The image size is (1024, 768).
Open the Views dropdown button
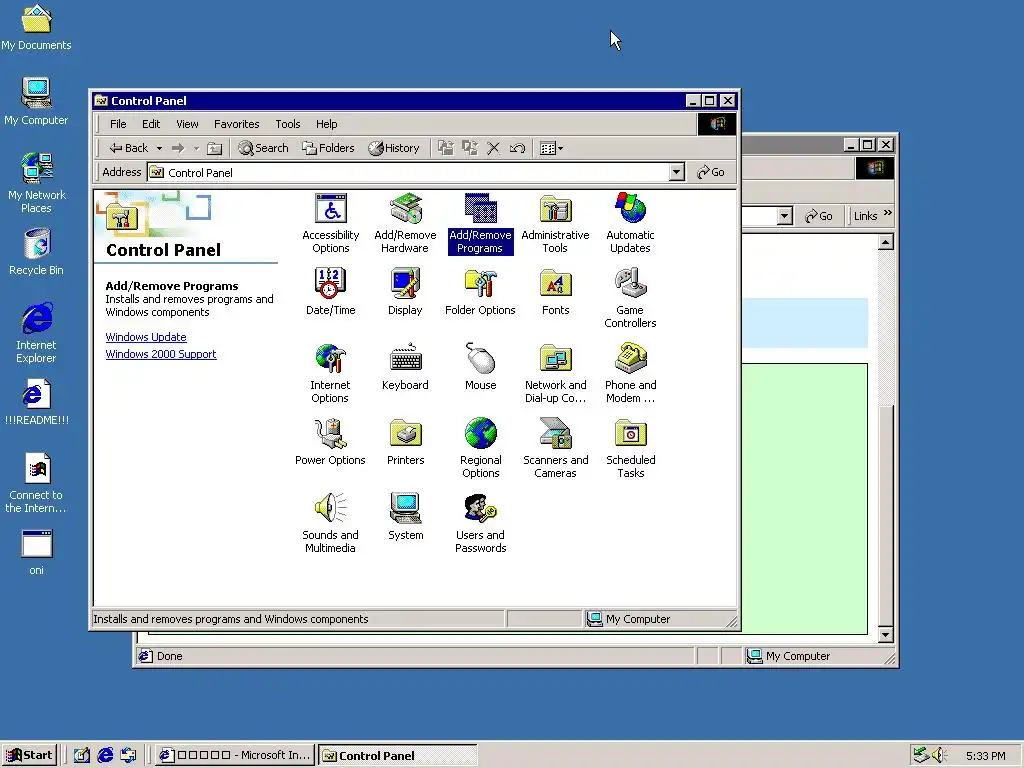coord(551,148)
